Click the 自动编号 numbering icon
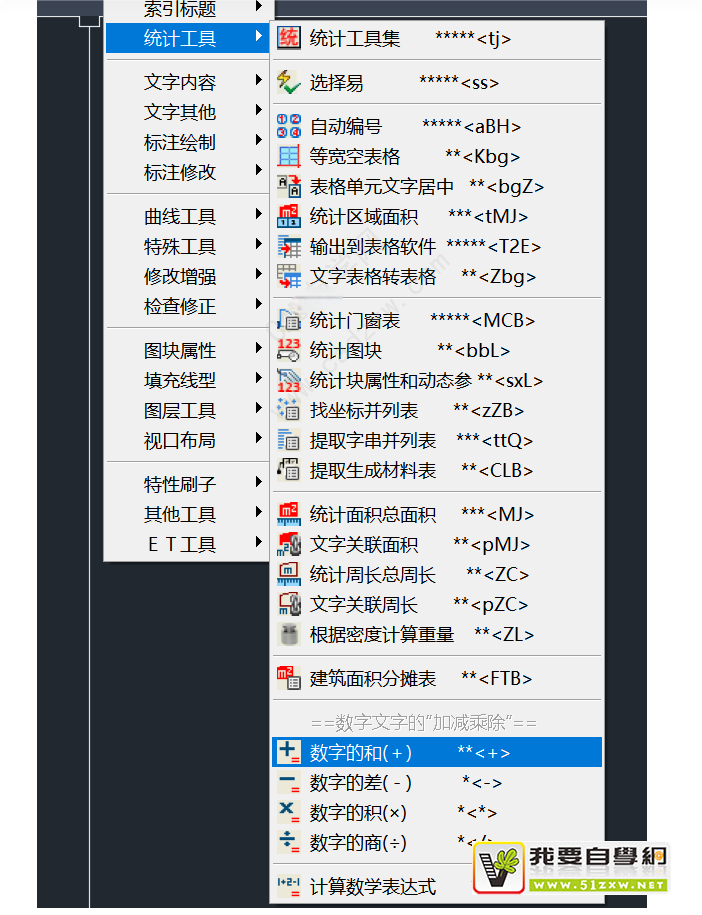The image size is (702, 915). pos(288,126)
